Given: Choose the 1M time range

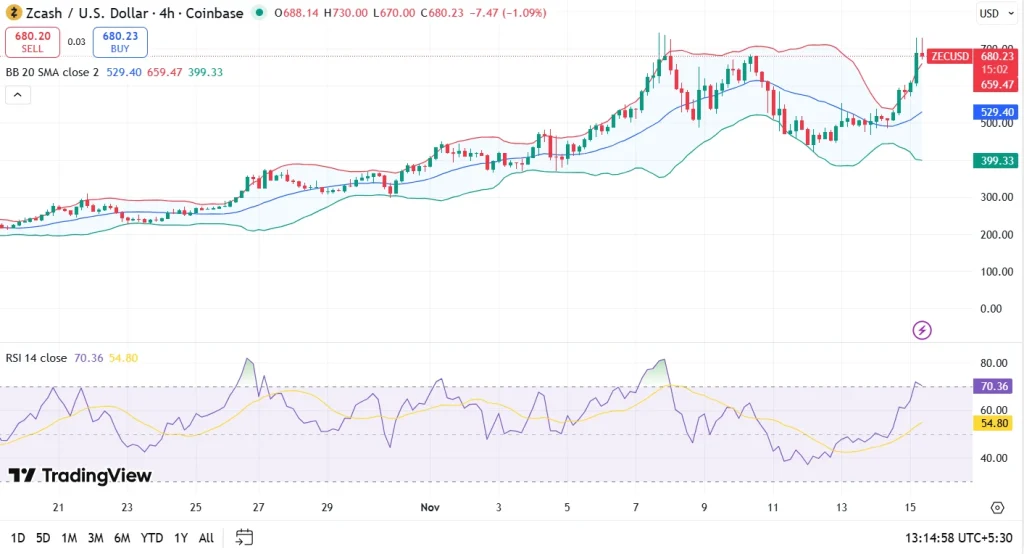Looking at the screenshot, I should click(x=69, y=538).
